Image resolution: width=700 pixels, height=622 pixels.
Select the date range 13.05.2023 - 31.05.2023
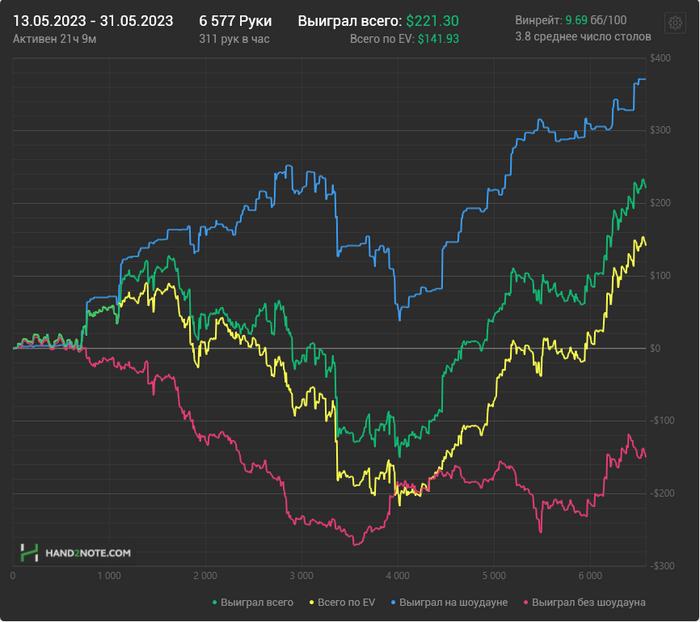(93, 21)
